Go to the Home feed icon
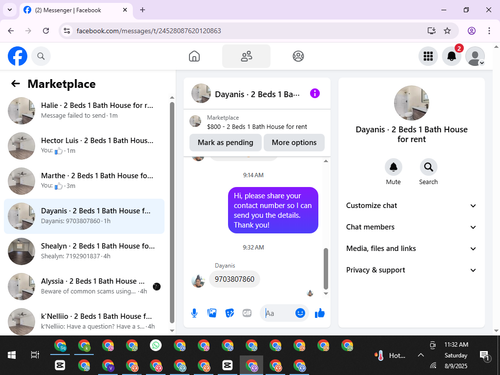Screen dimensions: 500x375 194,56
